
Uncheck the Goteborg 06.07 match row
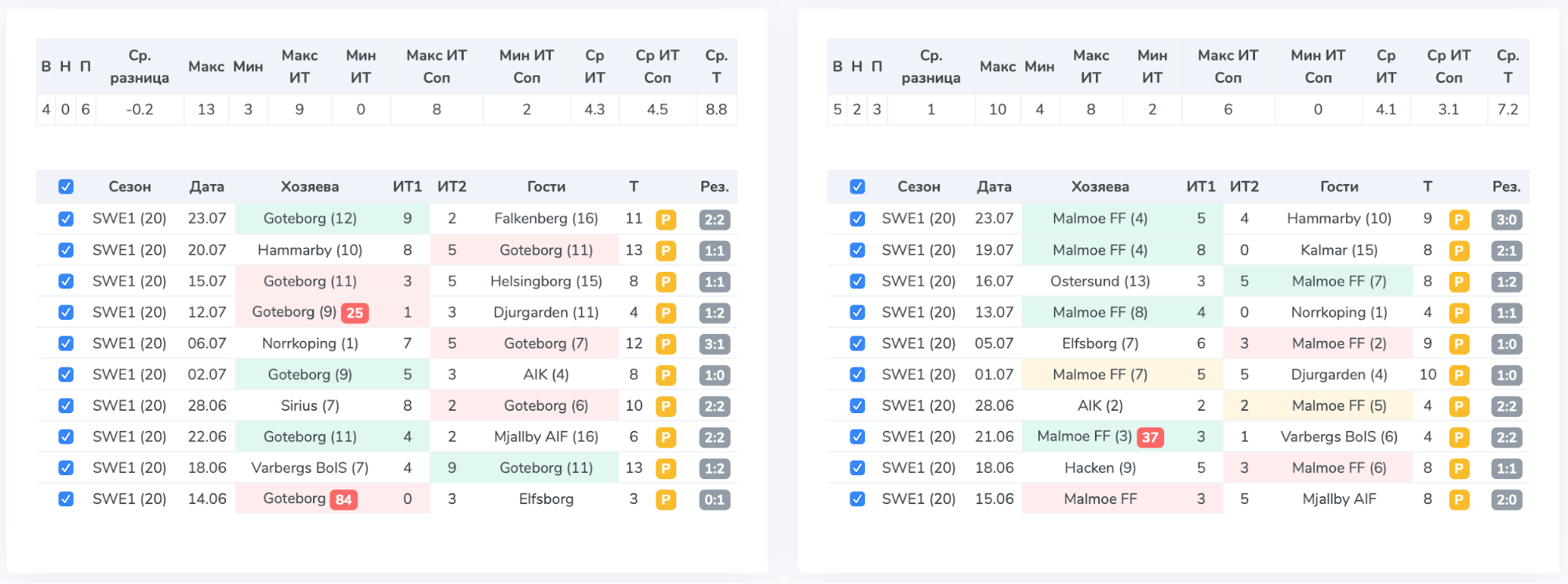[x=66, y=343]
